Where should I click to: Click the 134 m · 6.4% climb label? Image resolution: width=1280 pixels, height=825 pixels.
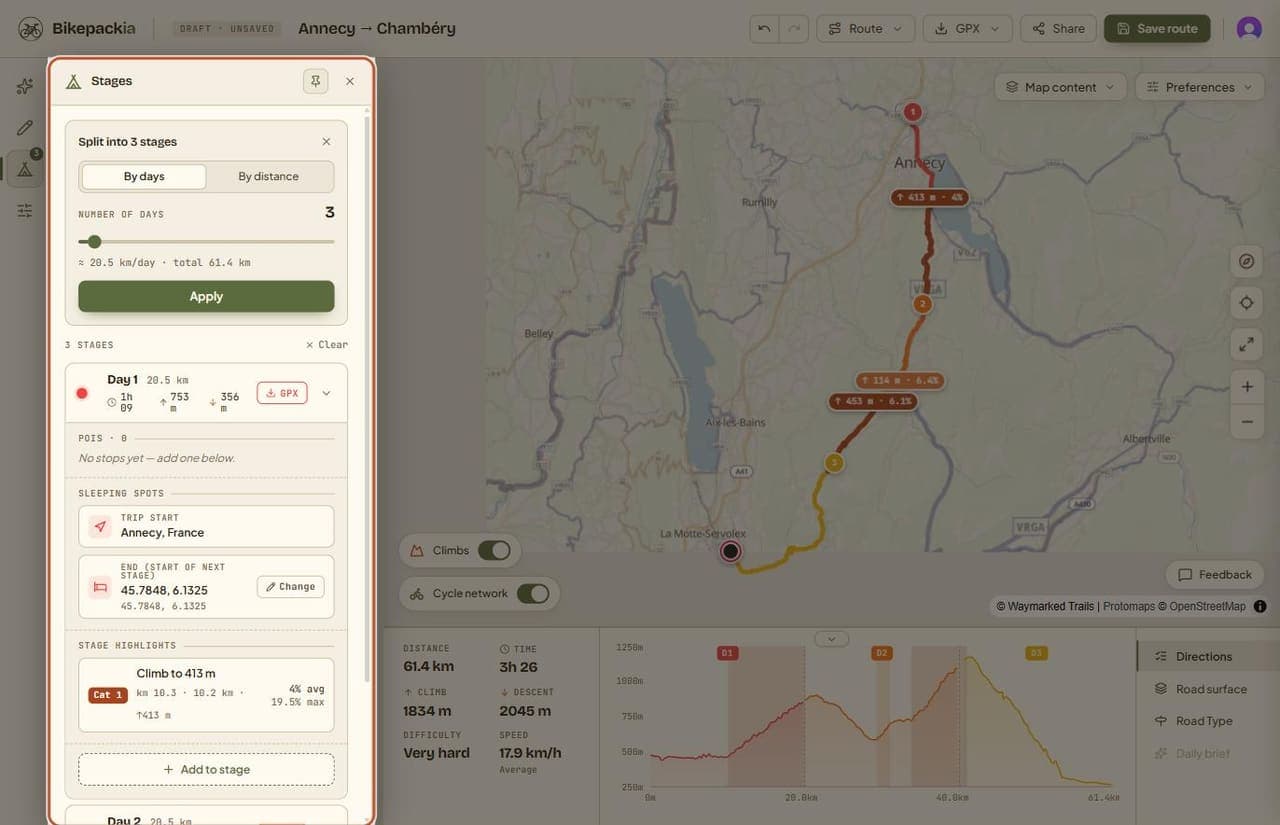tap(900, 380)
